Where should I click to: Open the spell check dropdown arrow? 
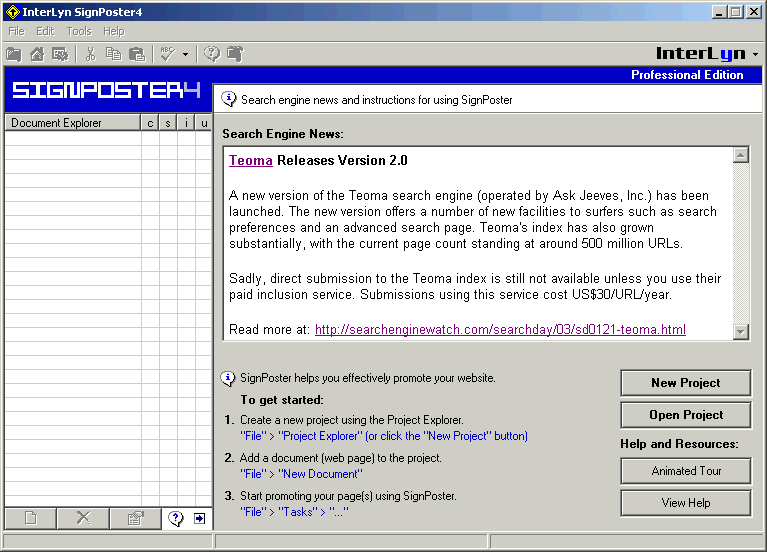point(185,54)
